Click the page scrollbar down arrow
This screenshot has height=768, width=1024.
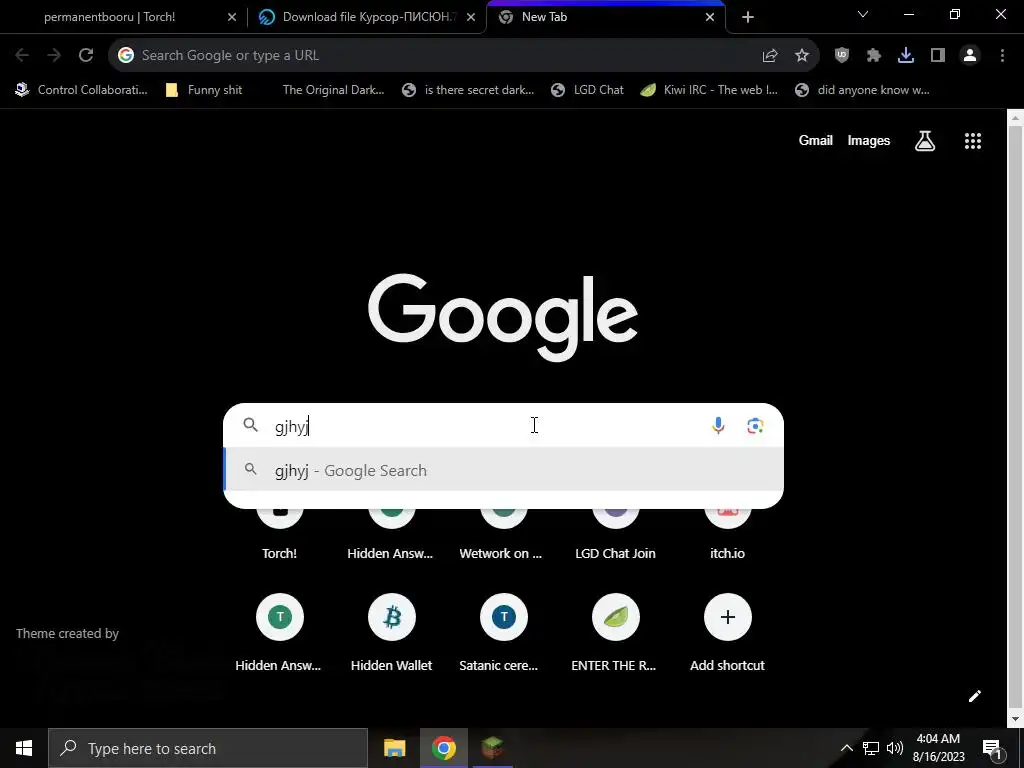click(x=1015, y=719)
